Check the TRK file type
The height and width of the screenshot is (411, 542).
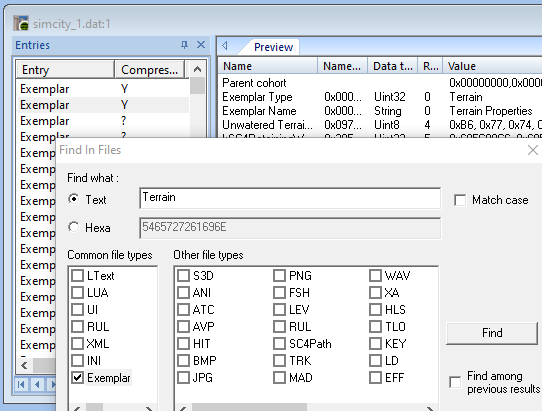click(279, 361)
